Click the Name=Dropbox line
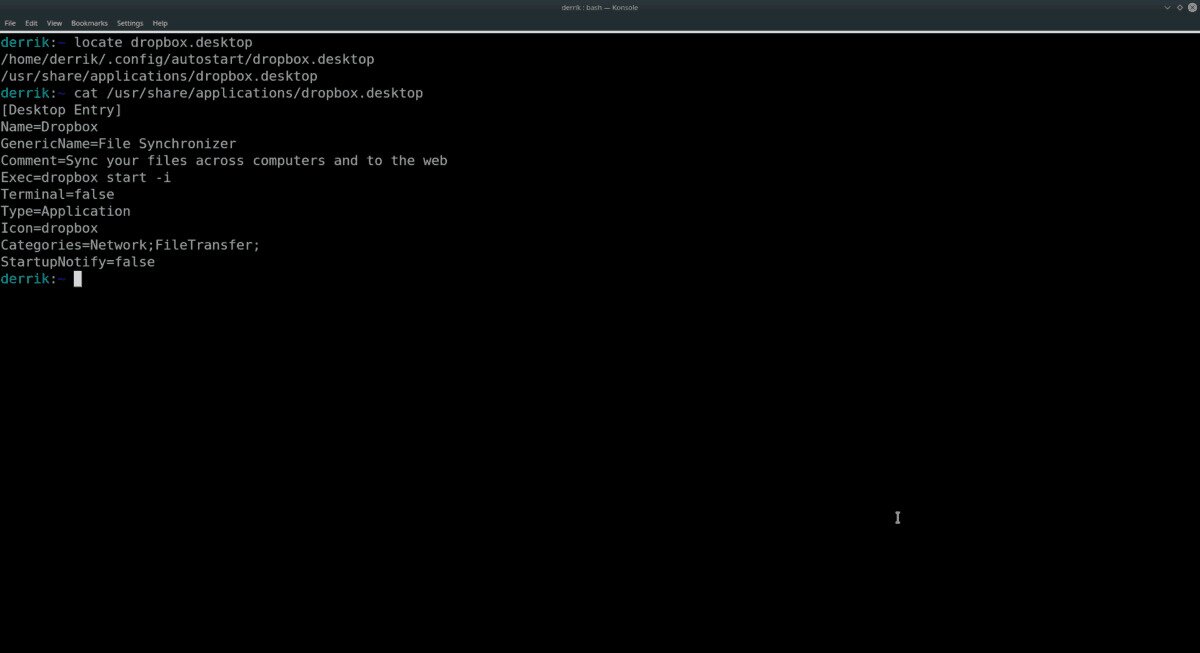The width and height of the screenshot is (1200, 653). click(49, 127)
